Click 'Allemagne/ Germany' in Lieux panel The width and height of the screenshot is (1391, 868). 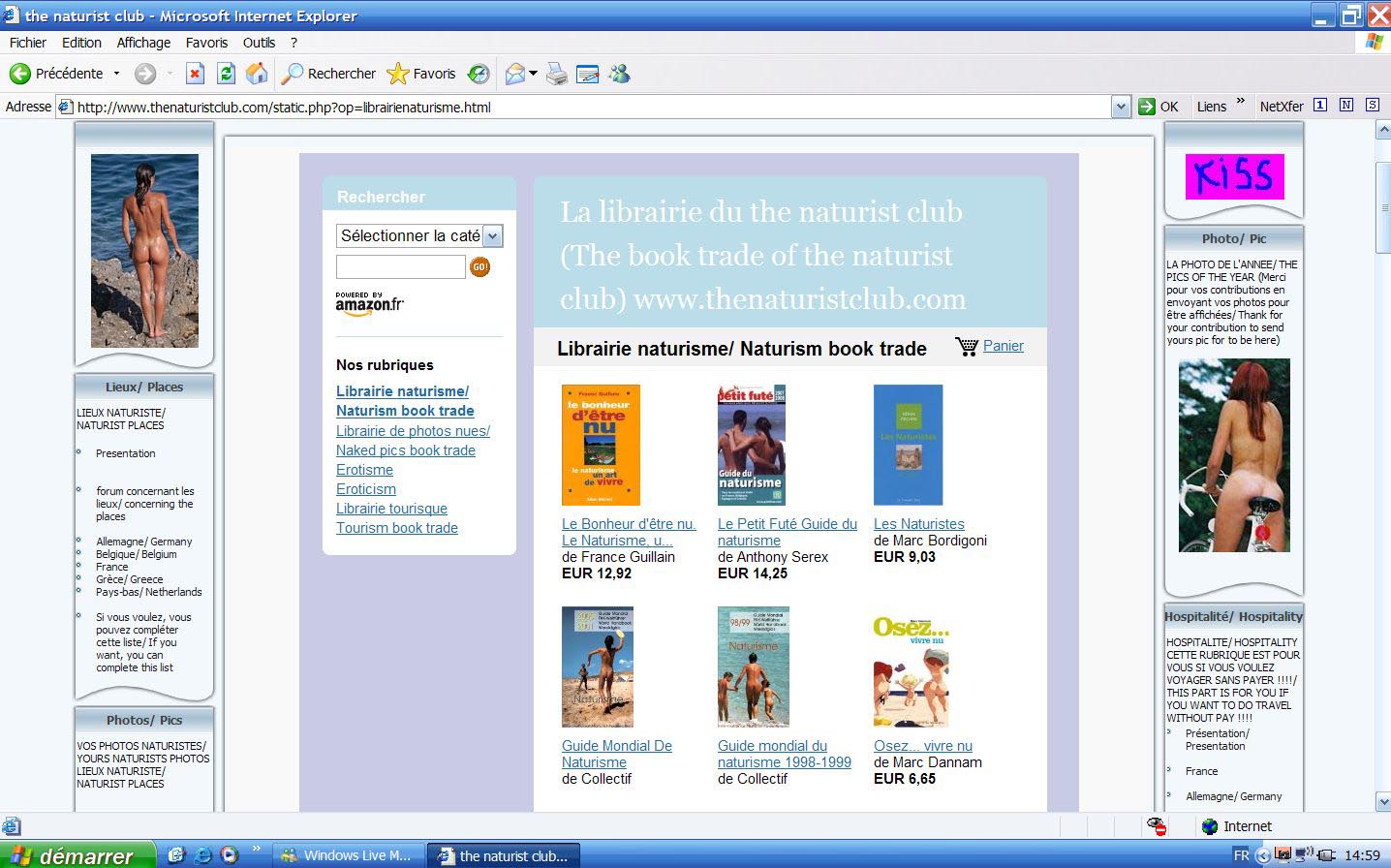click(143, 542)
